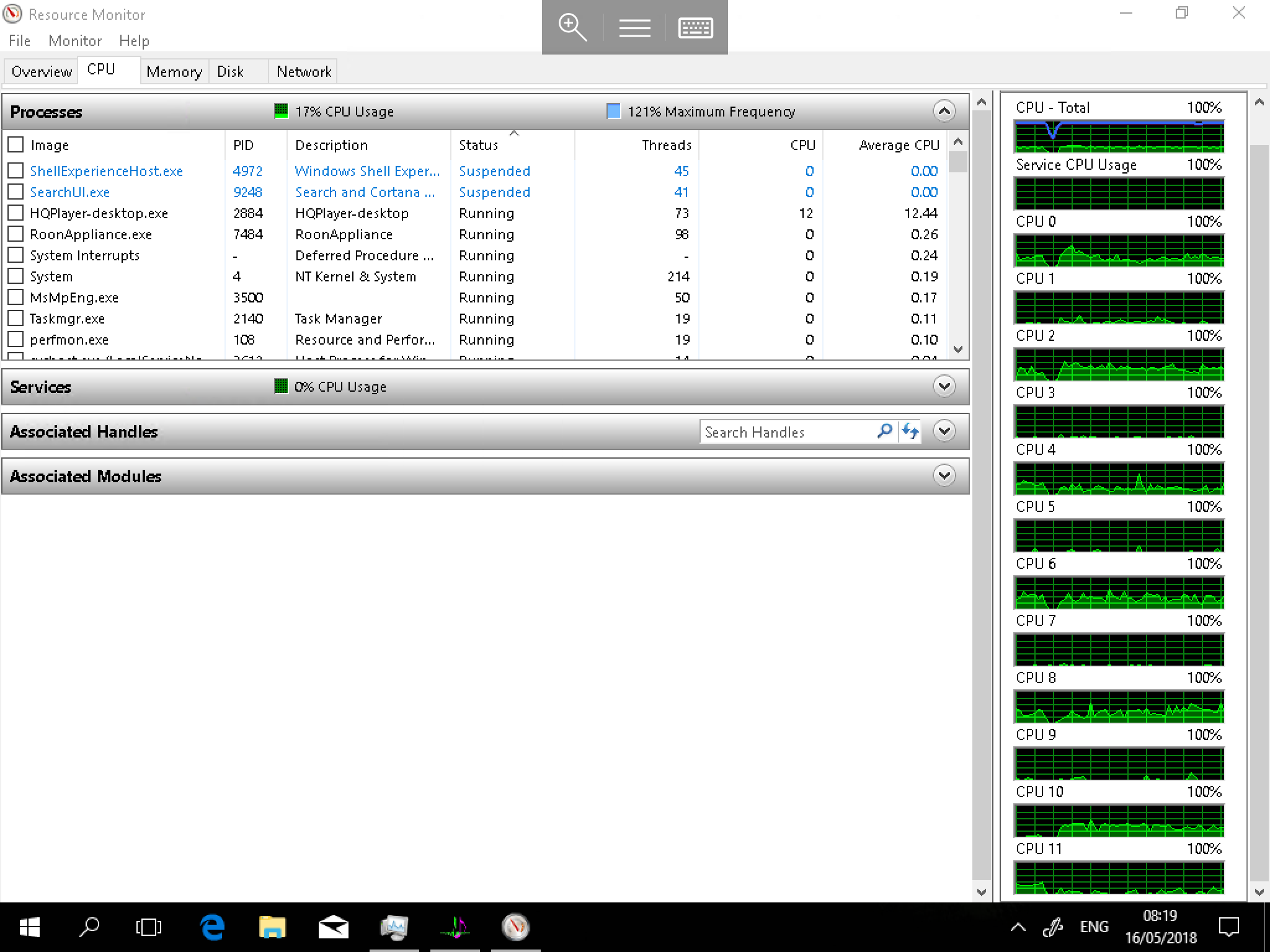The image size is (1270, 952).
Task: Open File Explorer from taskbar
Action: pyautogui.click(x=272, y=927)
